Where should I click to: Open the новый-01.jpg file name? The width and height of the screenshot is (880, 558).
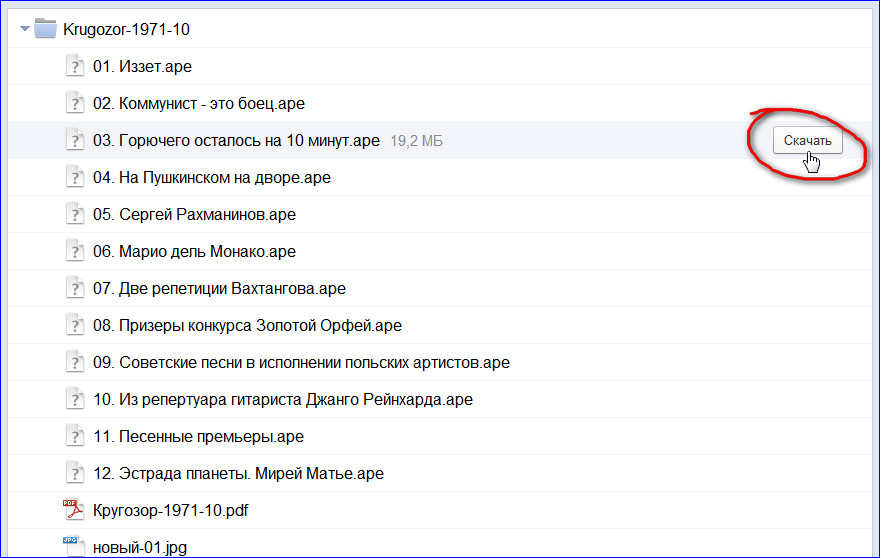[140, 547]
